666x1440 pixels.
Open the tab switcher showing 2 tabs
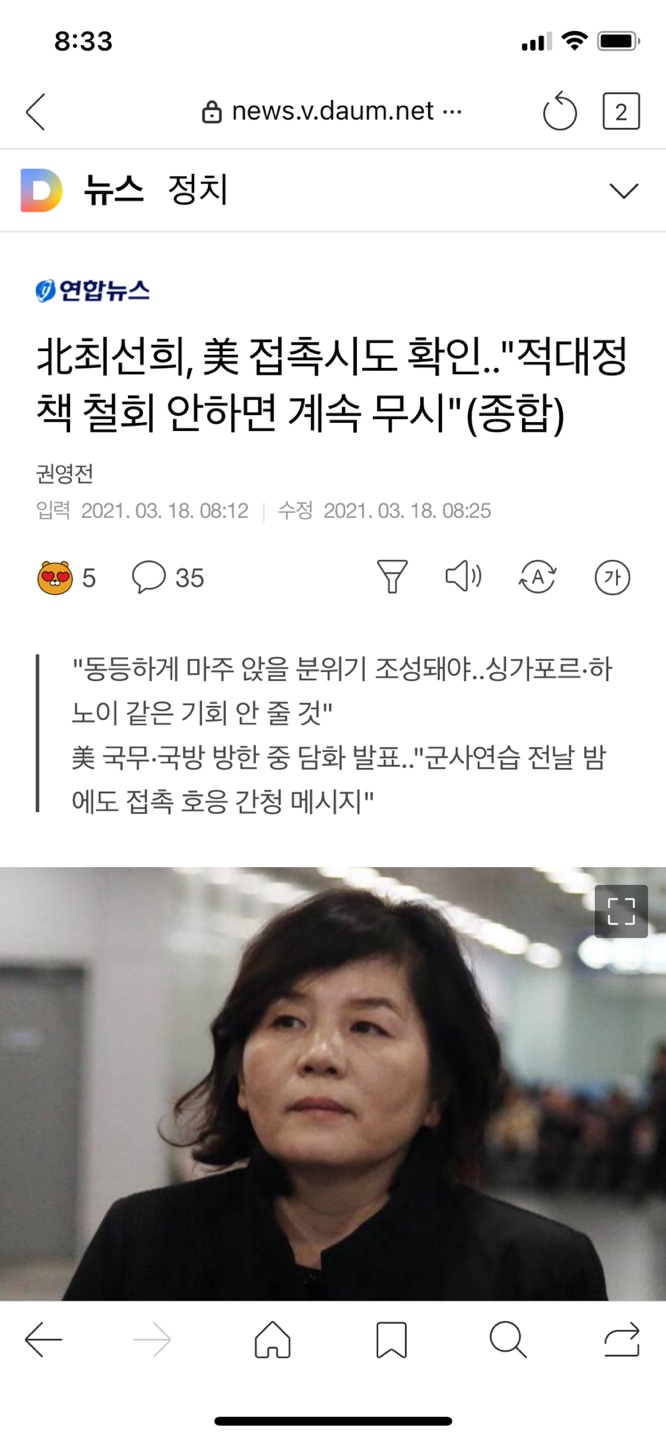coord(620,111)
